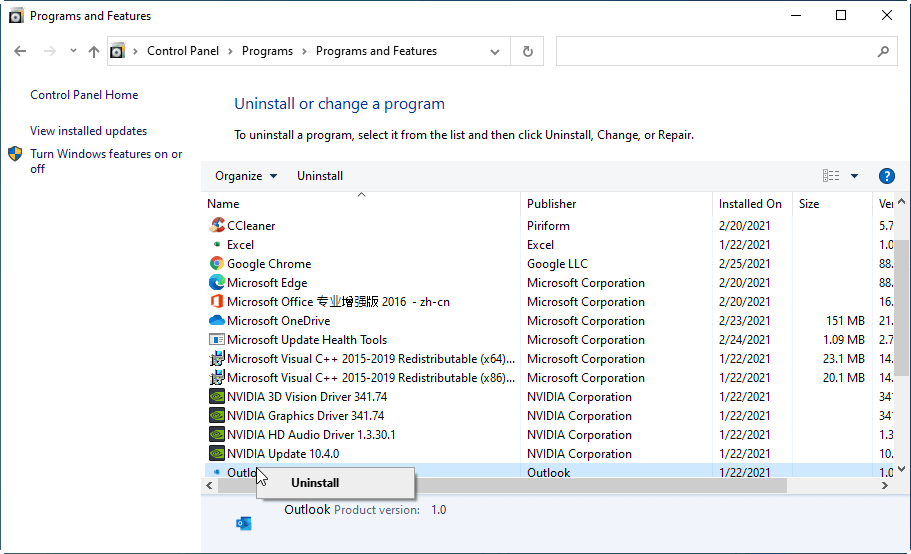
Task: Click the change view layout icon
Action: point(831,175)
